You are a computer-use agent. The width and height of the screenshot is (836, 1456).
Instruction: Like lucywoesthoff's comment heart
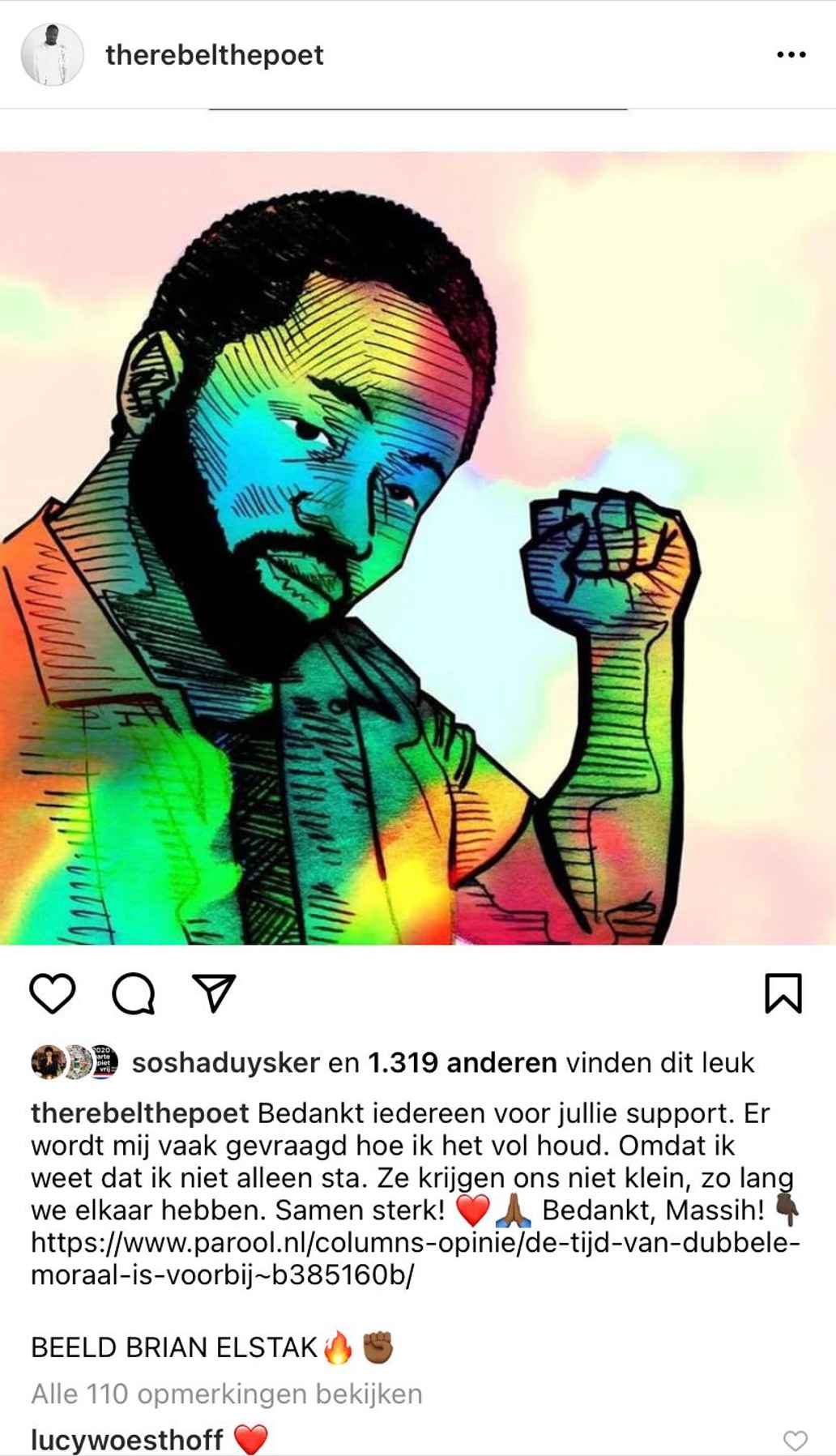[x=795, y=1440]
